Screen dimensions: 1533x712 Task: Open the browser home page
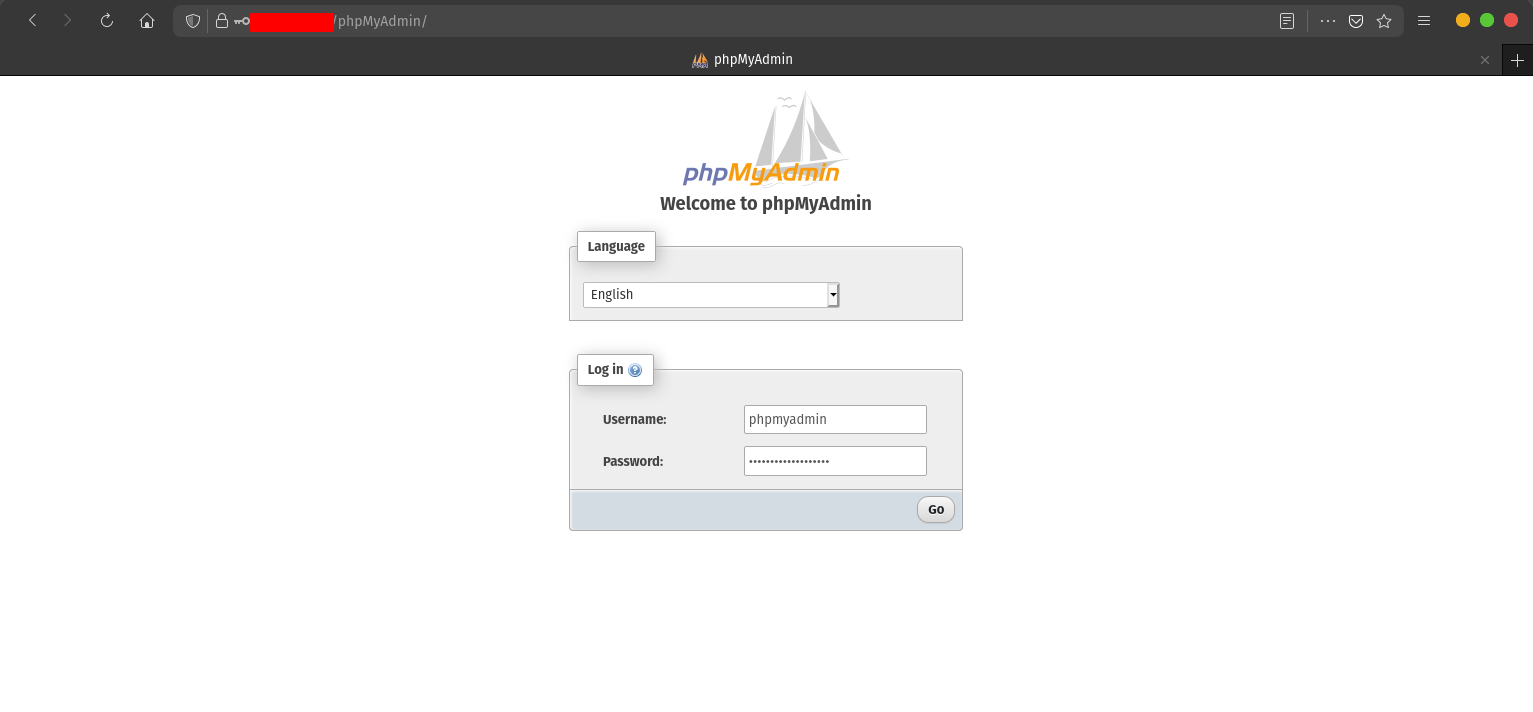(147, 20)
